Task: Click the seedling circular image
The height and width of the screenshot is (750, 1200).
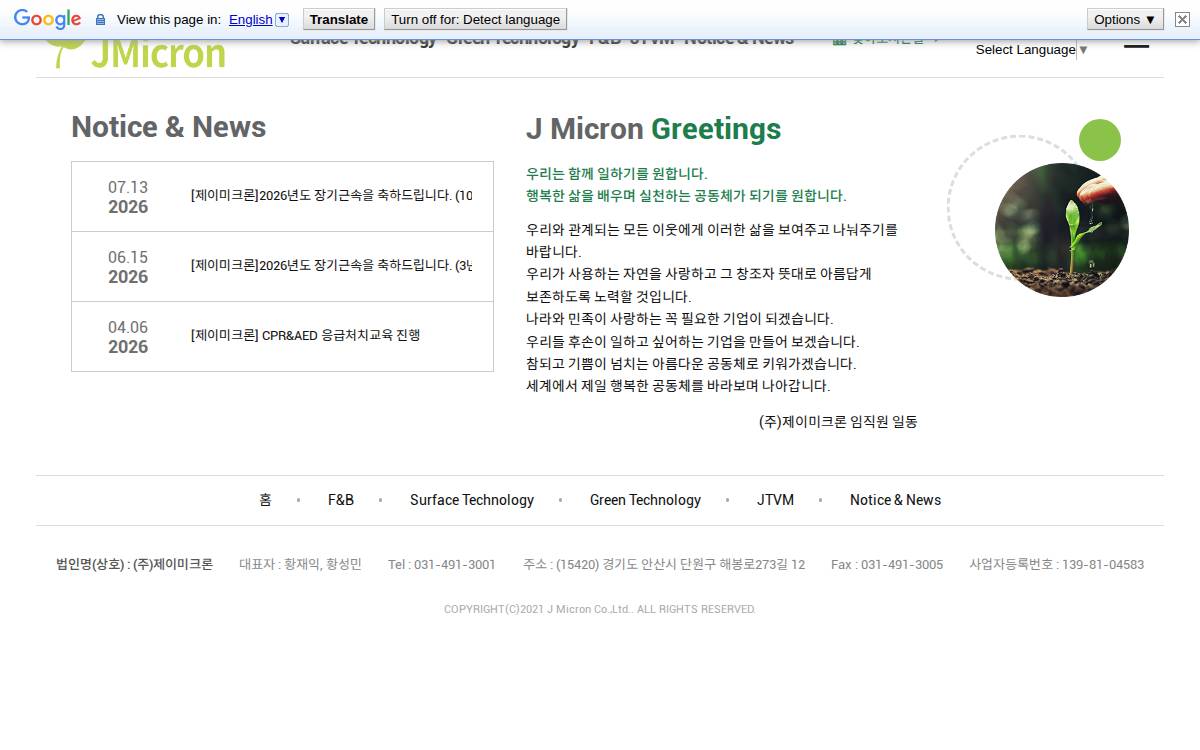Action: coord(1062,230)
